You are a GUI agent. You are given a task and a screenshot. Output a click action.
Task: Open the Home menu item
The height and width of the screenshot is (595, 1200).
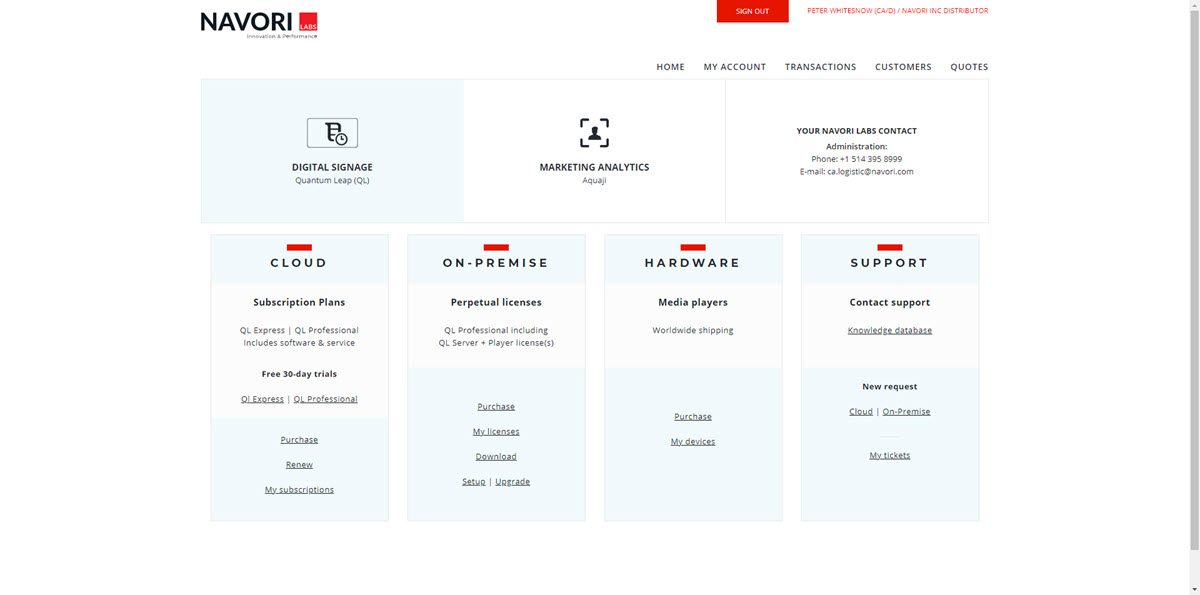pyautogui.click(x=670, y=67)
